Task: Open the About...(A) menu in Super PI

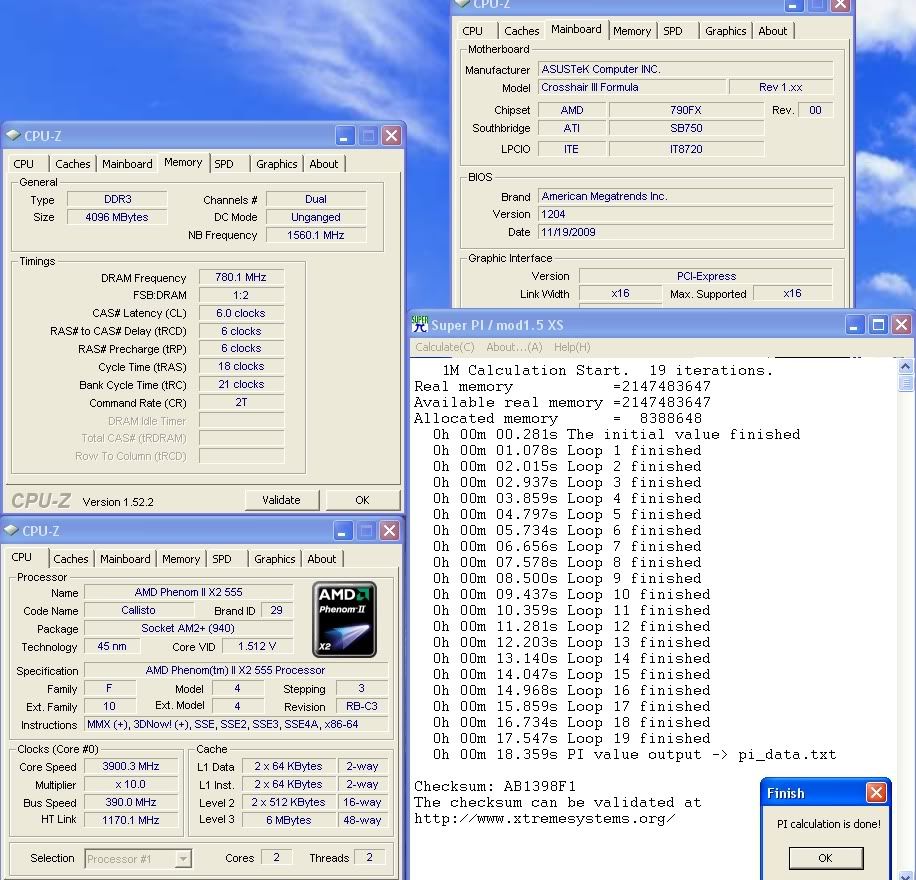Action: (514, 347)
